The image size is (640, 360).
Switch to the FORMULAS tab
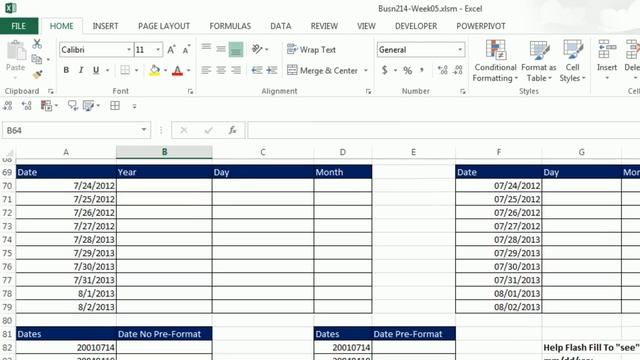click(230, 26)
